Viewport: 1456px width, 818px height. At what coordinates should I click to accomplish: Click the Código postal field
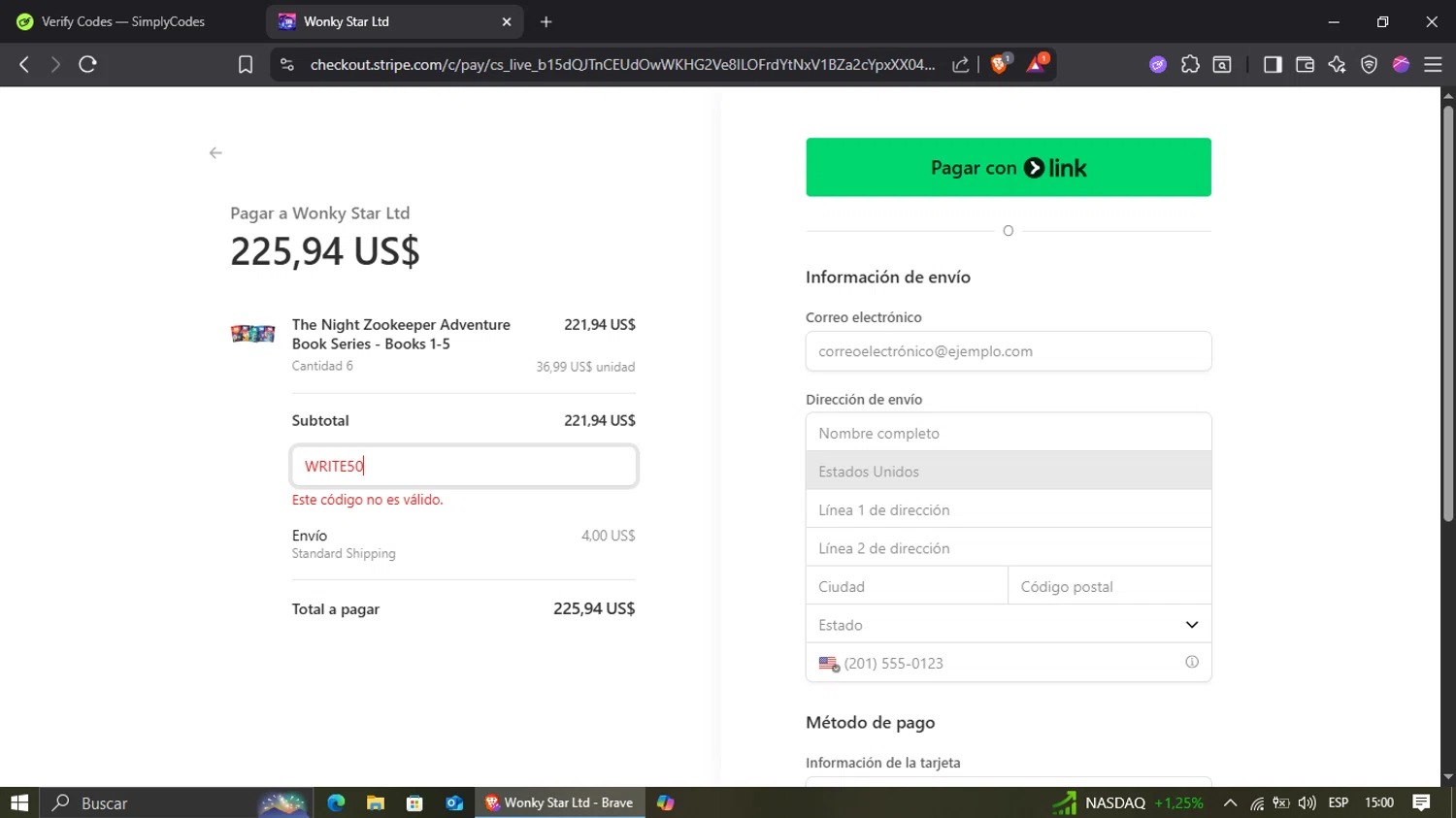[x=1110, y=586]
